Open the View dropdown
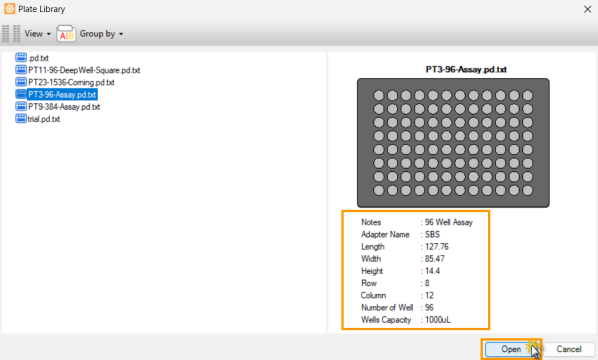 click(x=37, y=34)
